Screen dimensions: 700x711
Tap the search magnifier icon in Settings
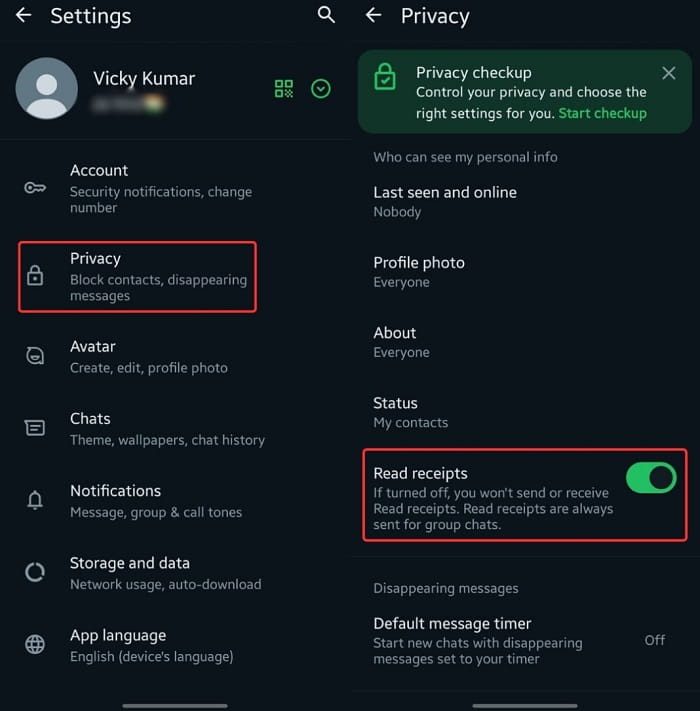click(326, 15)
